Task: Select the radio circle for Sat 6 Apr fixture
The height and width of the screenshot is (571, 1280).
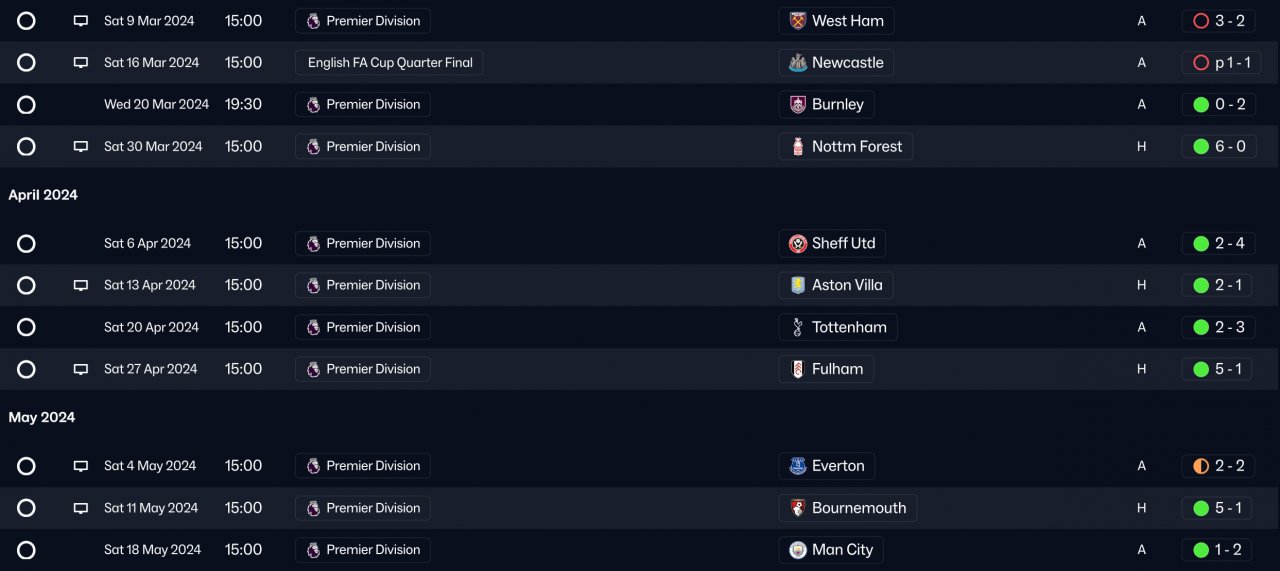Action: pos(26,244)
